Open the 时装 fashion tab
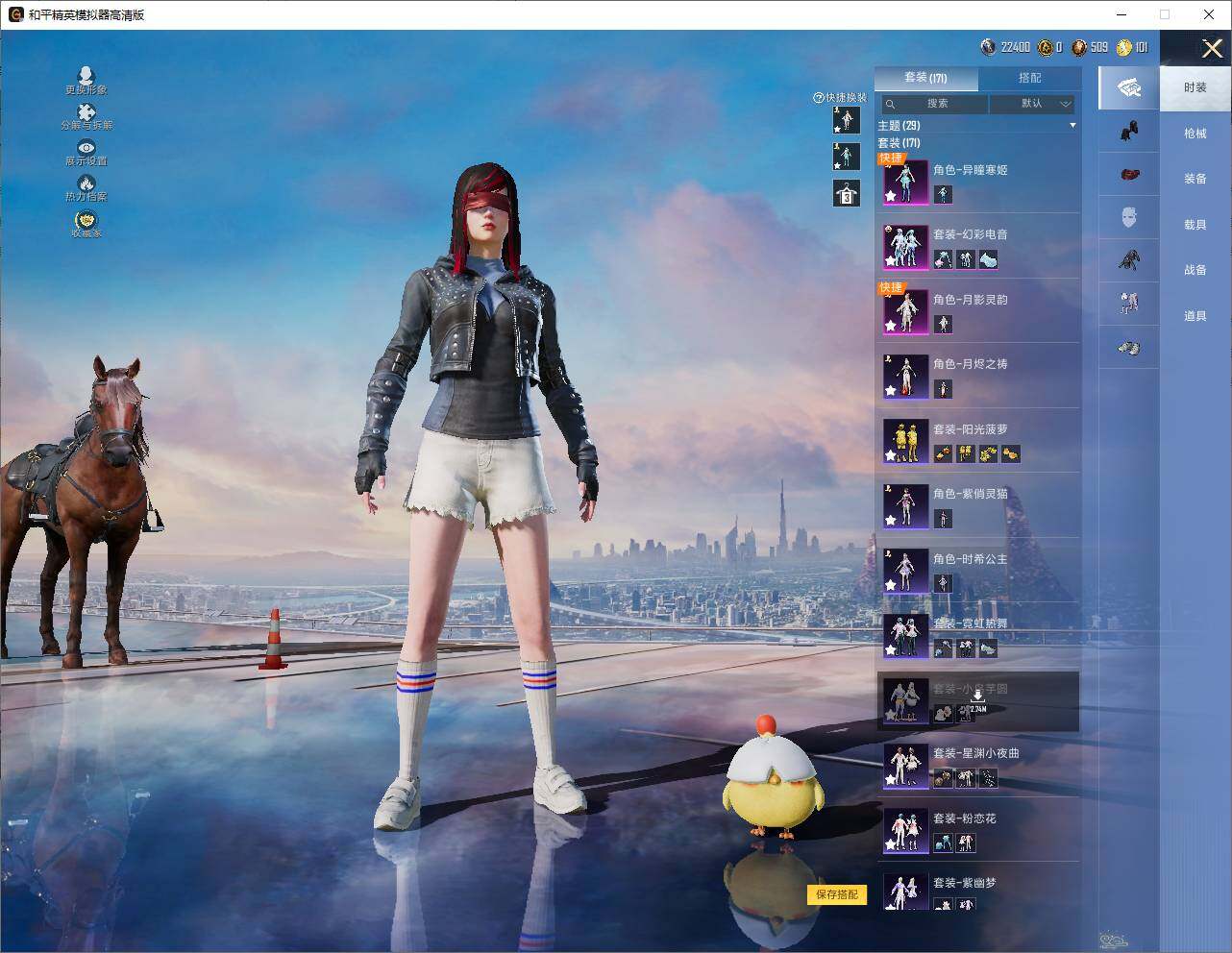Image resolution: width=1232 pixels, height=953 pixels. coord(1195,87)
